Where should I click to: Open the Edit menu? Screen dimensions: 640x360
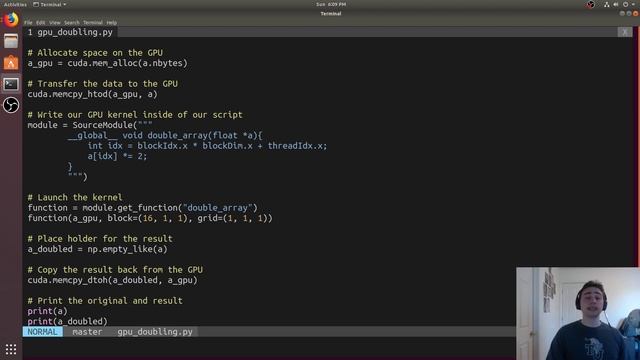pyautogui.click(x=40, y=23)
